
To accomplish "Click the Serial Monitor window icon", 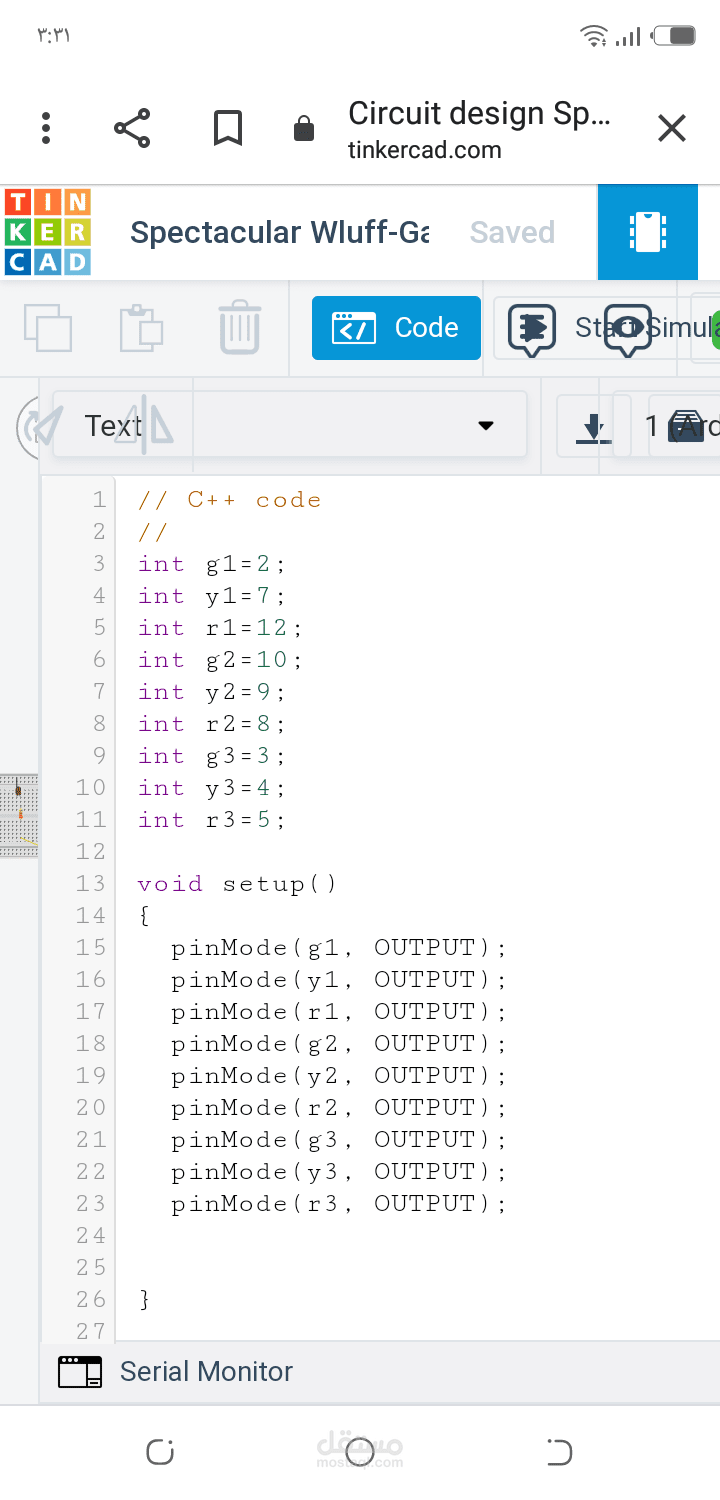I will 80,1372.
